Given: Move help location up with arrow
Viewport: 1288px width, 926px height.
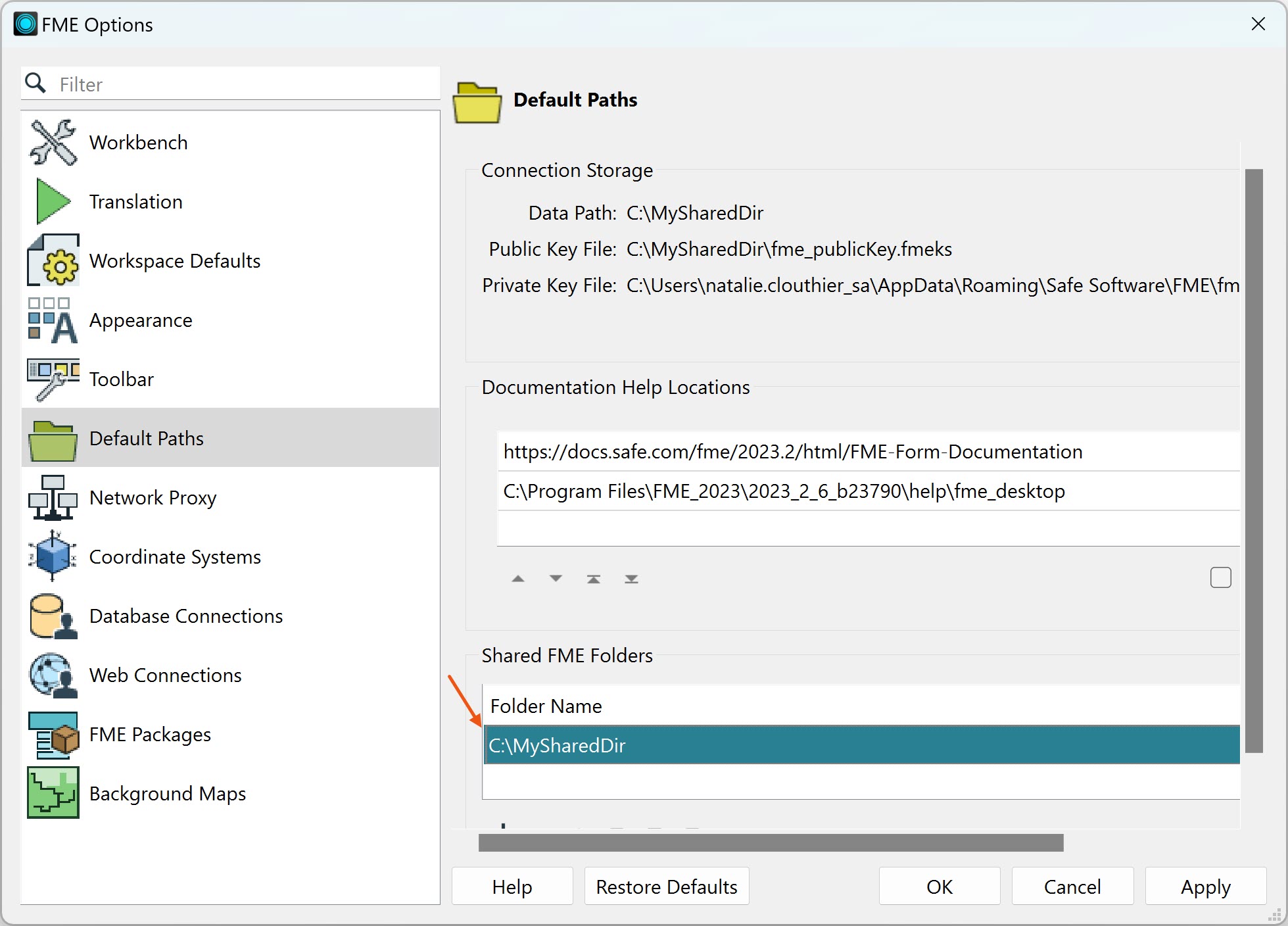Looking at the screenshot, I should coord(518,579).
